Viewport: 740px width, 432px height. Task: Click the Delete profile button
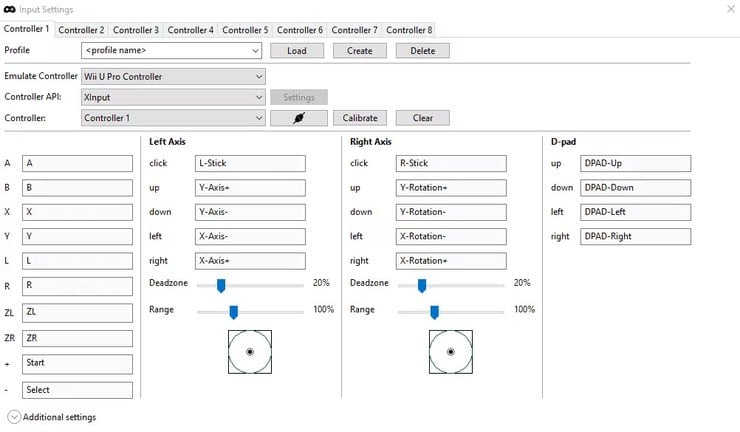pos(423,51)
